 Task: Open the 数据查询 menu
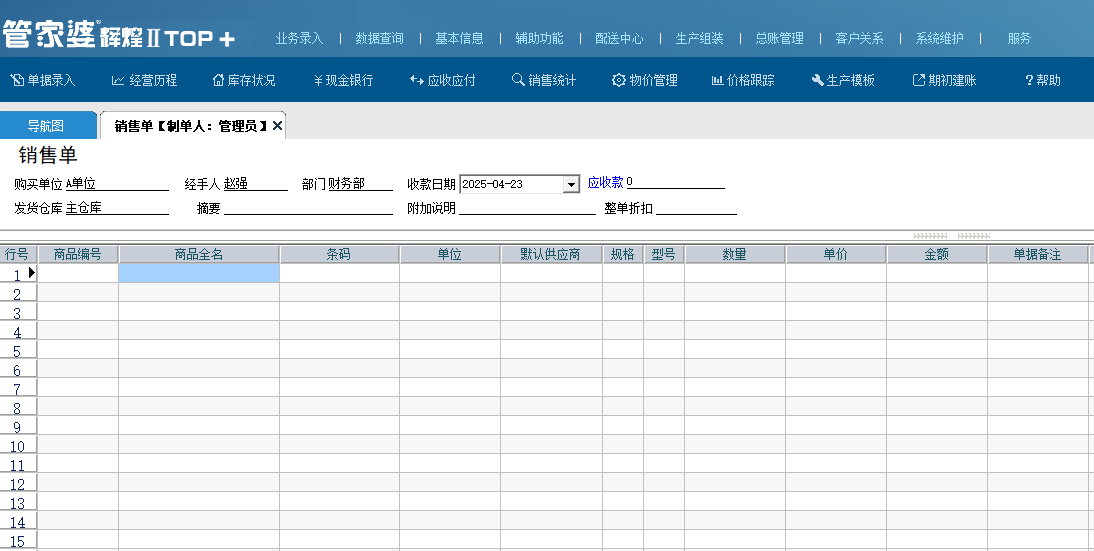click(x=380, y=38)
